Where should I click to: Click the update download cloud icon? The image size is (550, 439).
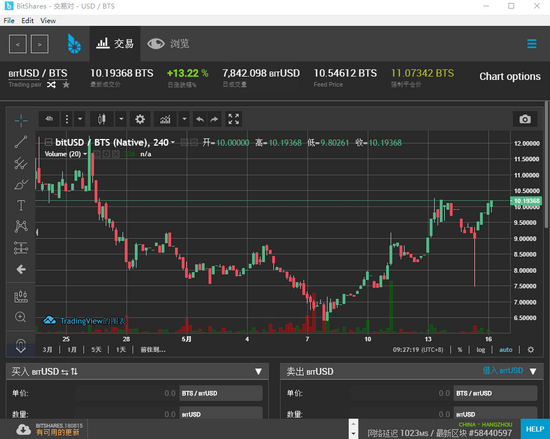click(24, 430)
